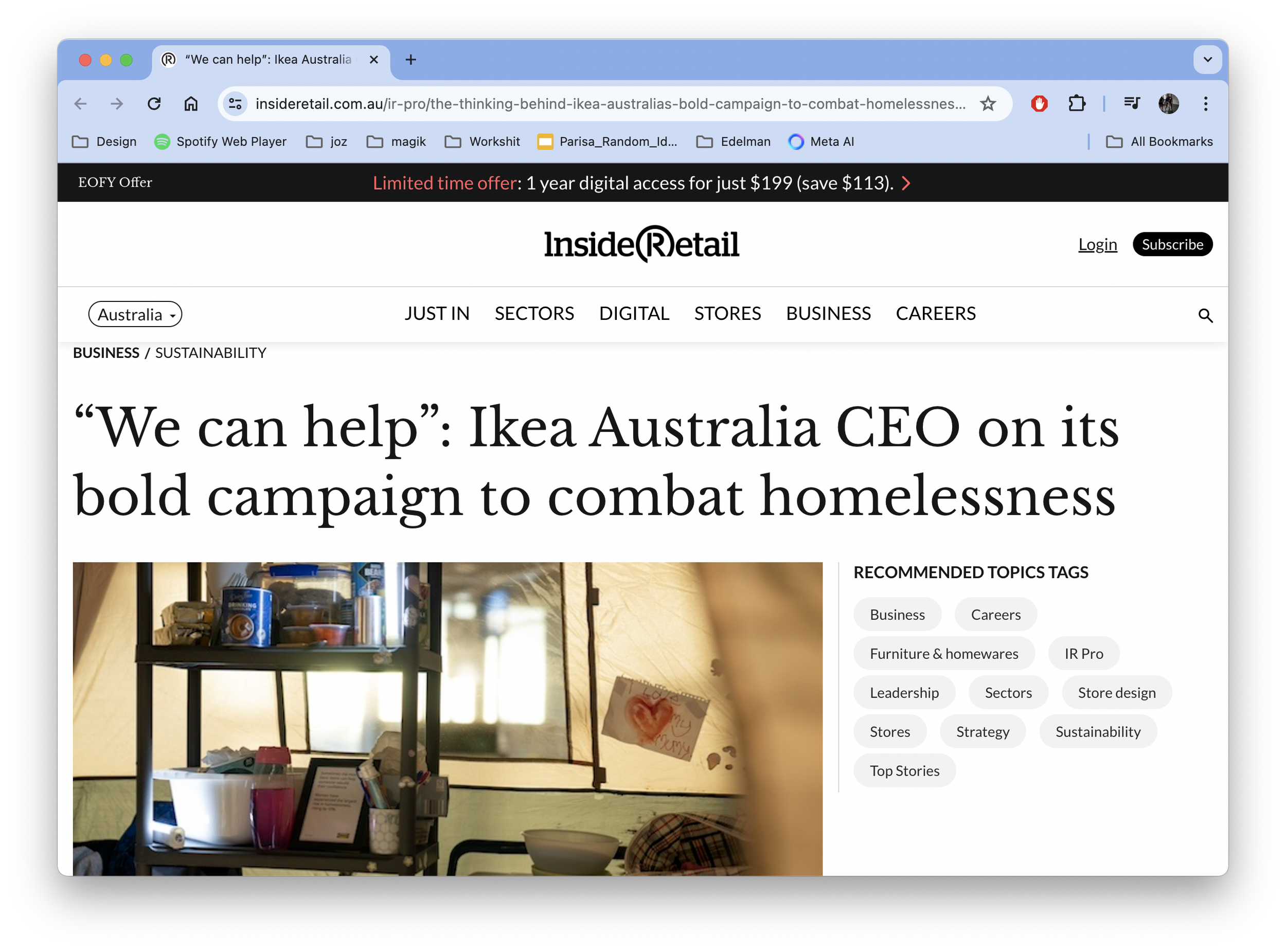1286x952 pixels.
Task: Select BUSINESS in navigation menu
Action: pos(828,314)
